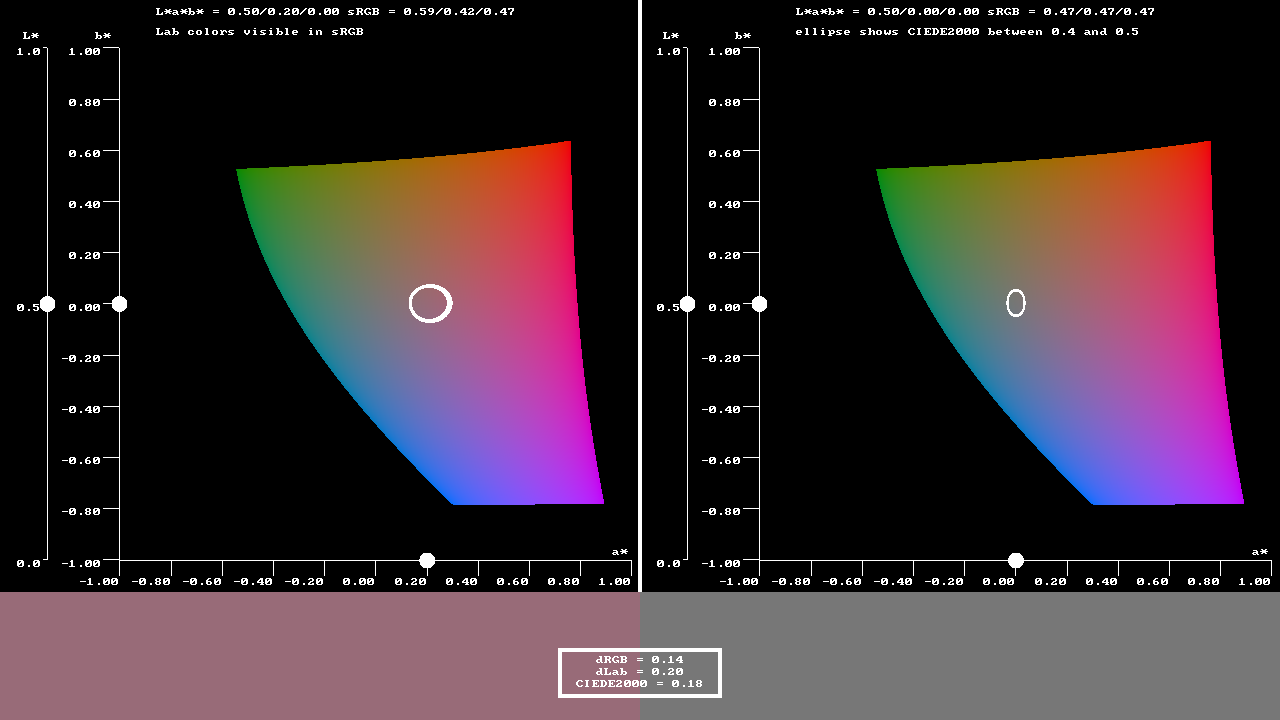This screenshot has width=1280, height=720.
Task: Click right panel L*a*b* 0.50/0.00/0.00 header text
Action: (975, 12)
